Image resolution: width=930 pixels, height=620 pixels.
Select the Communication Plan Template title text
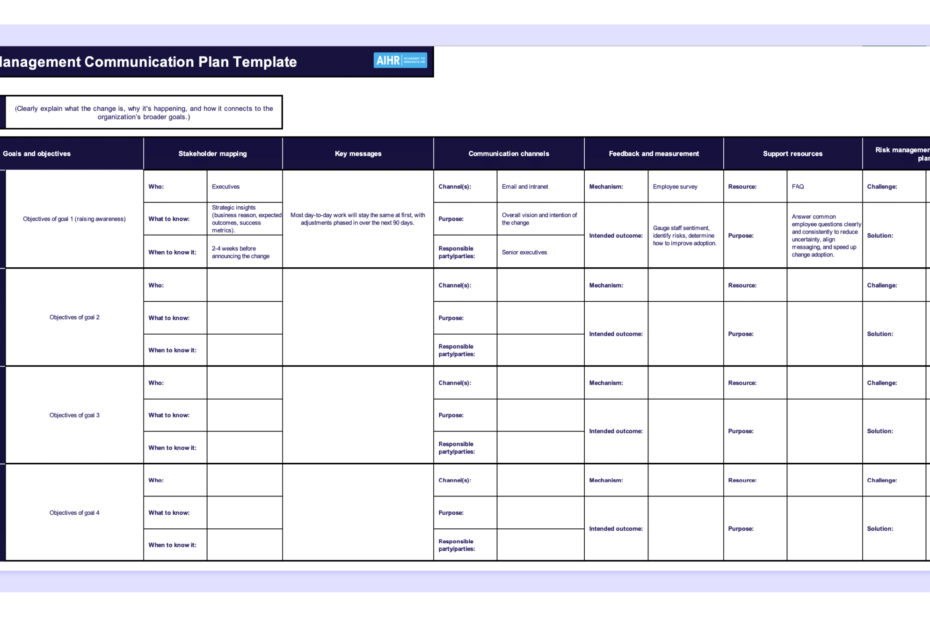click(x=148, y=62)
